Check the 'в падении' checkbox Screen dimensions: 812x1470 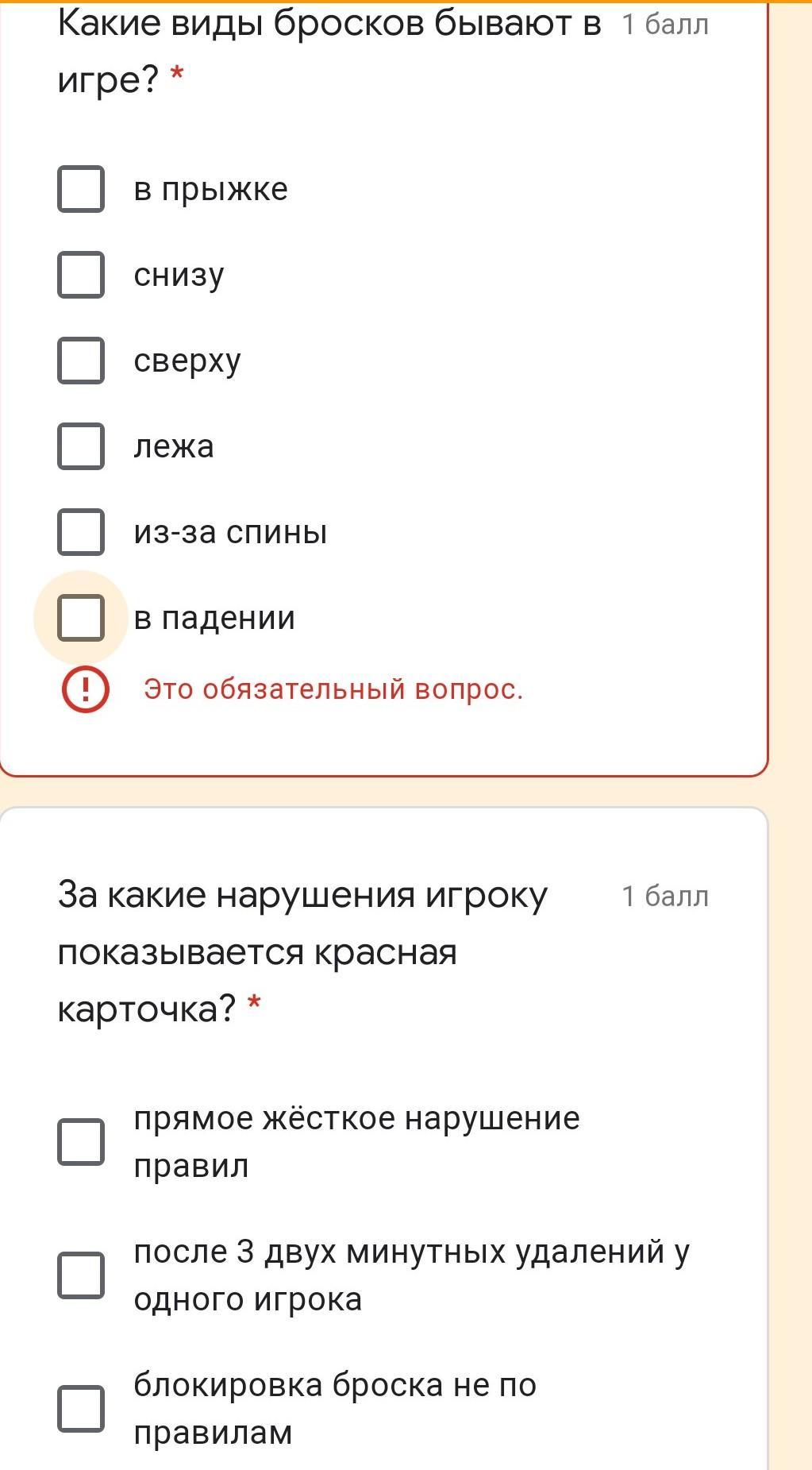click(x=81, y=618)
